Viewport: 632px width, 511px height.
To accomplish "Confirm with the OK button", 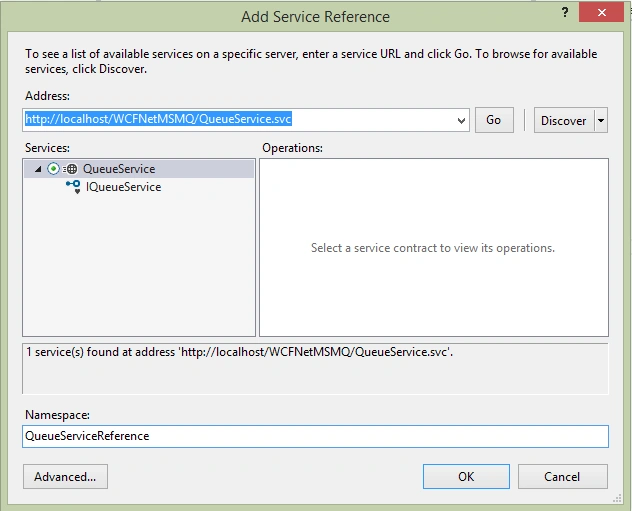I will [x=466, y=477].
